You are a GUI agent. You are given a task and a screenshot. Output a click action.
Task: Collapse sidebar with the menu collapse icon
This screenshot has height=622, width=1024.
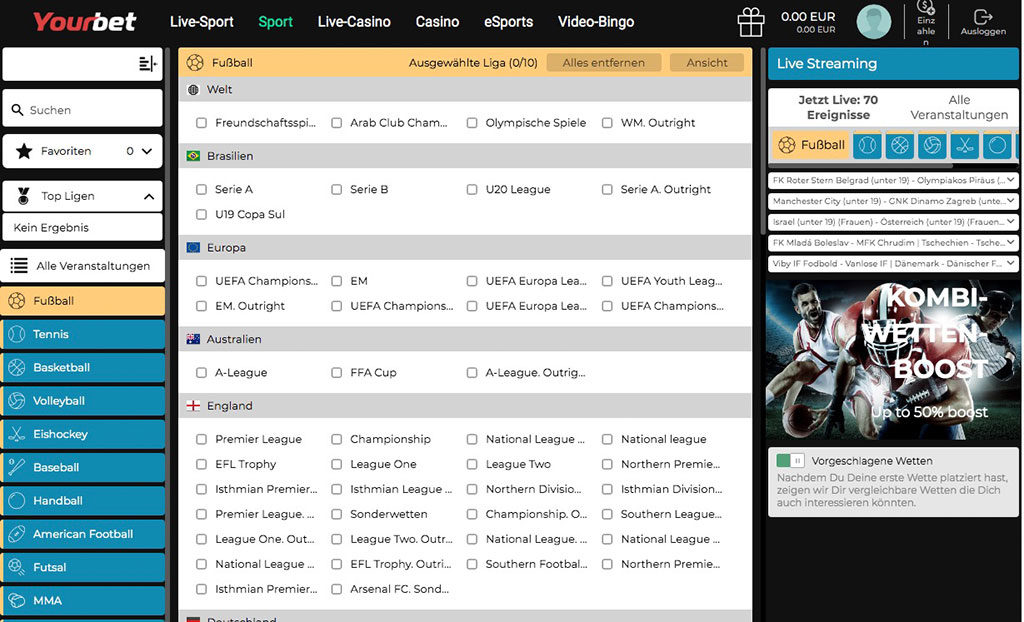[x=148, y=64]
